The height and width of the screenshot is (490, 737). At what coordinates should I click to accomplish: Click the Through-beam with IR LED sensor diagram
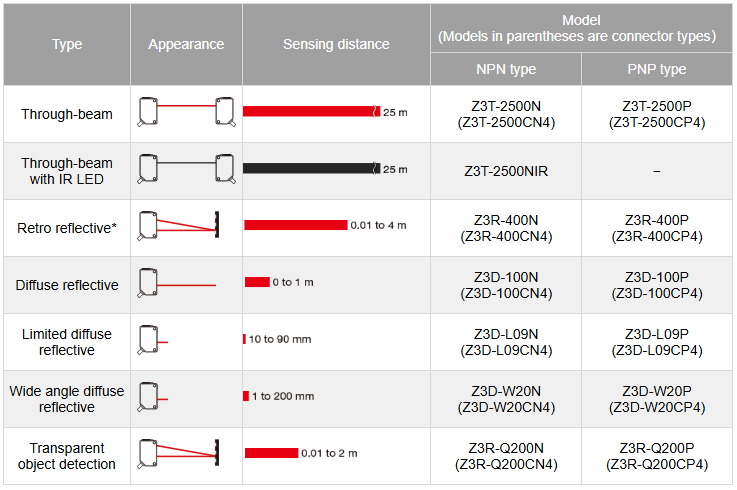point(186,170)
